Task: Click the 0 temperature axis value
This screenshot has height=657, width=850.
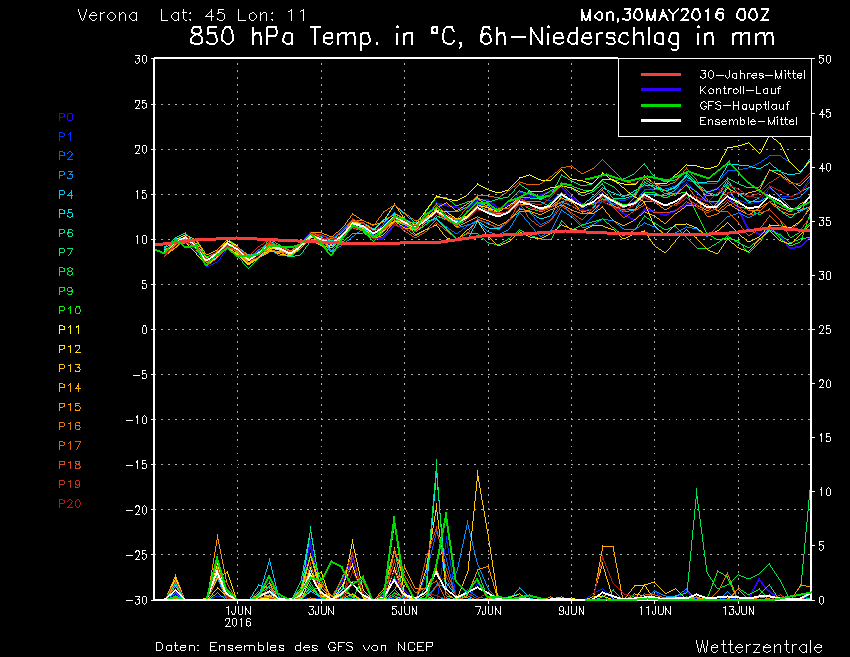Action: [x=144, y=330]
